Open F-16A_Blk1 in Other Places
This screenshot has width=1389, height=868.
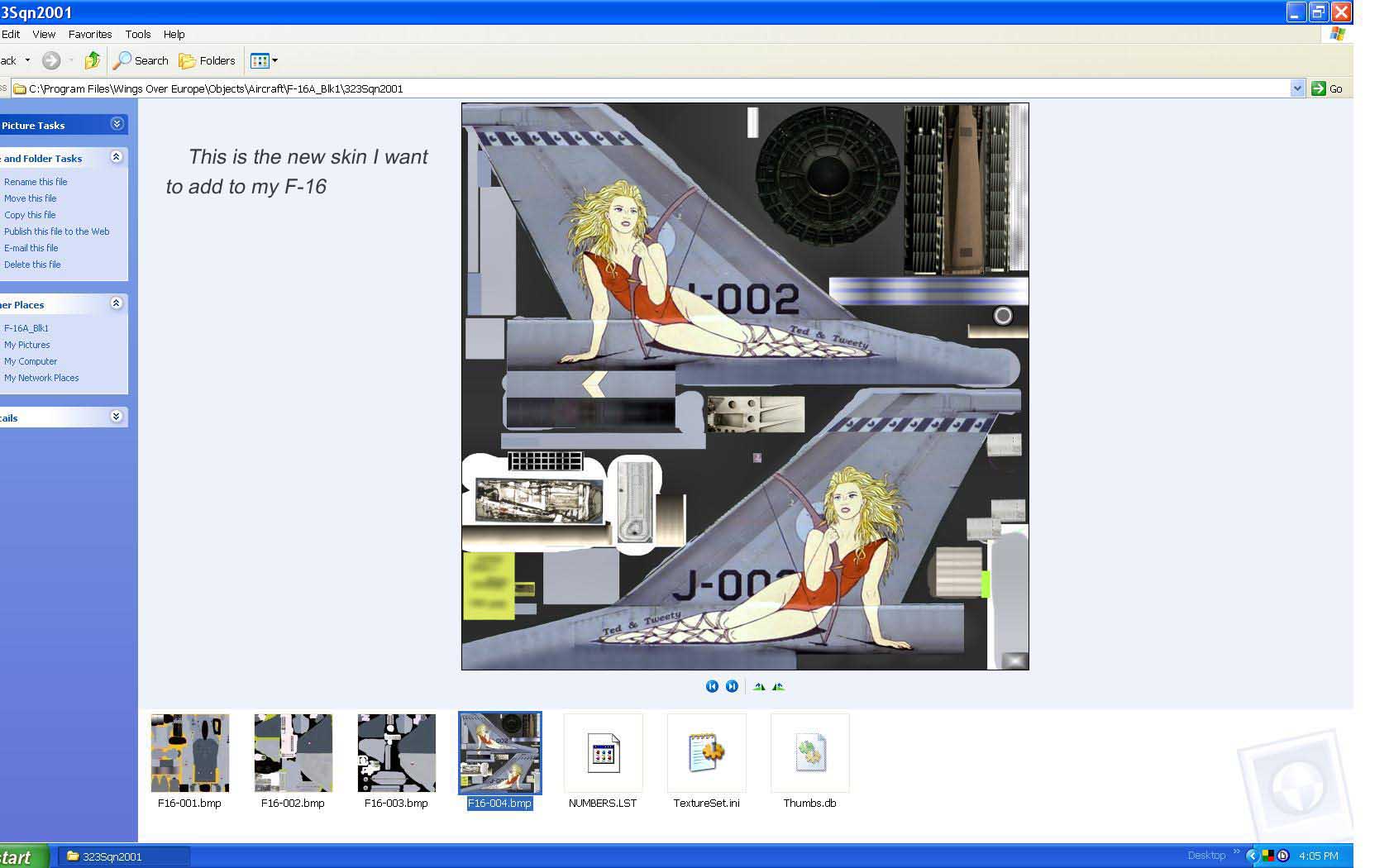(x=26, y=328)
